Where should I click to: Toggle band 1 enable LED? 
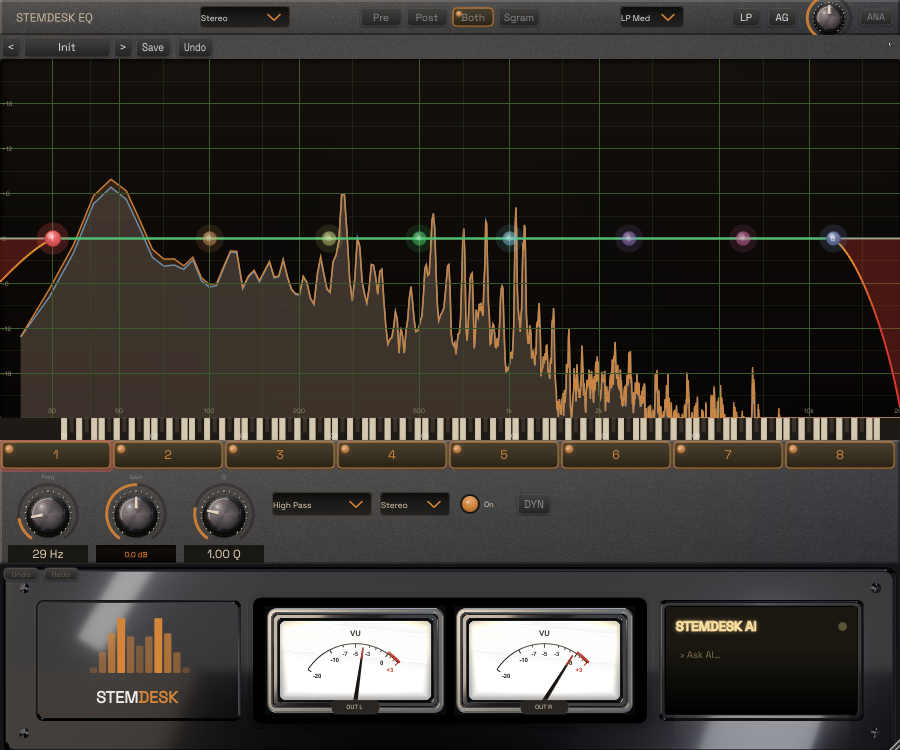point(9,449)
